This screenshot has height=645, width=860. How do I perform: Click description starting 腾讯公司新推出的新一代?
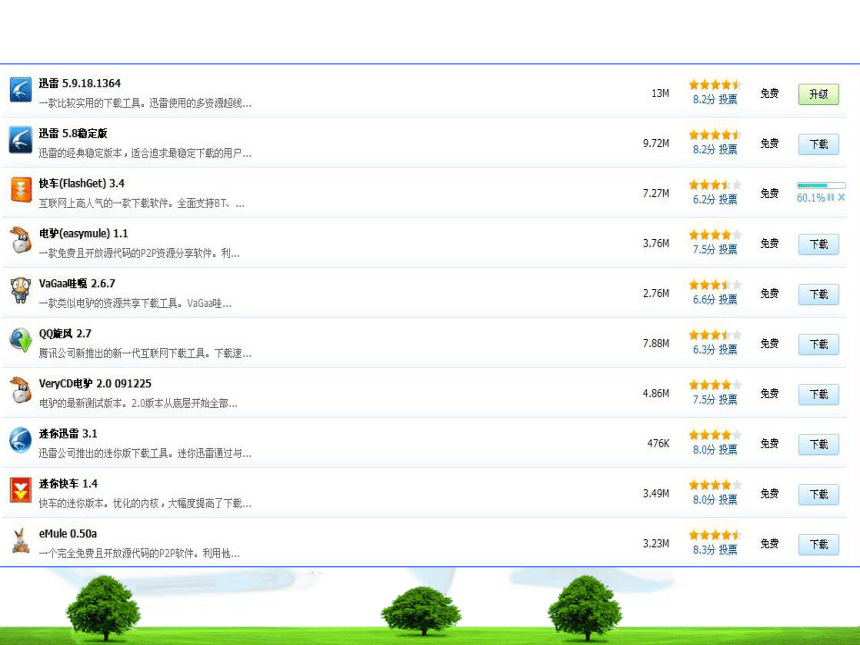[145, 354]
